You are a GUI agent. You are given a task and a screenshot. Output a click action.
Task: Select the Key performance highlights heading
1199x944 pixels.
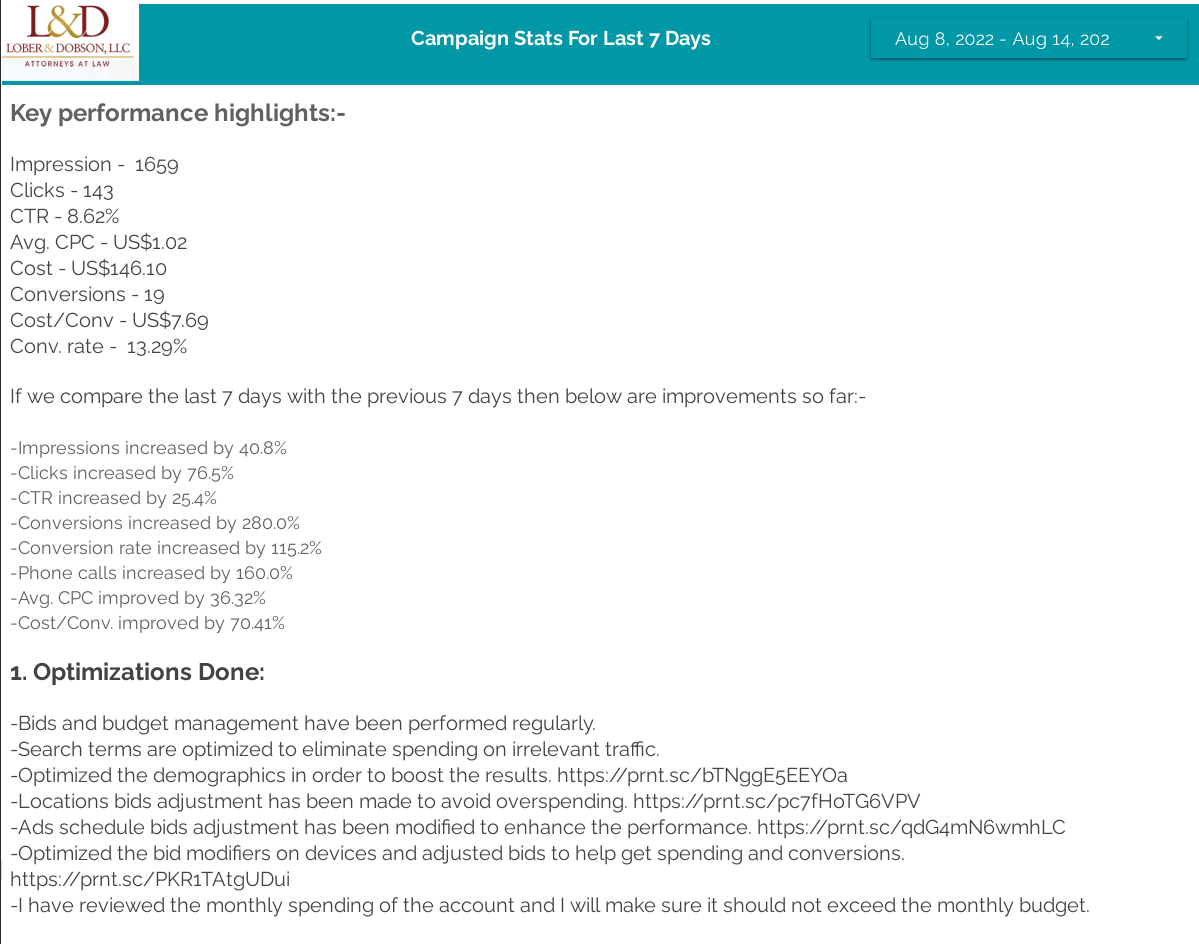[x=177, y=113]
